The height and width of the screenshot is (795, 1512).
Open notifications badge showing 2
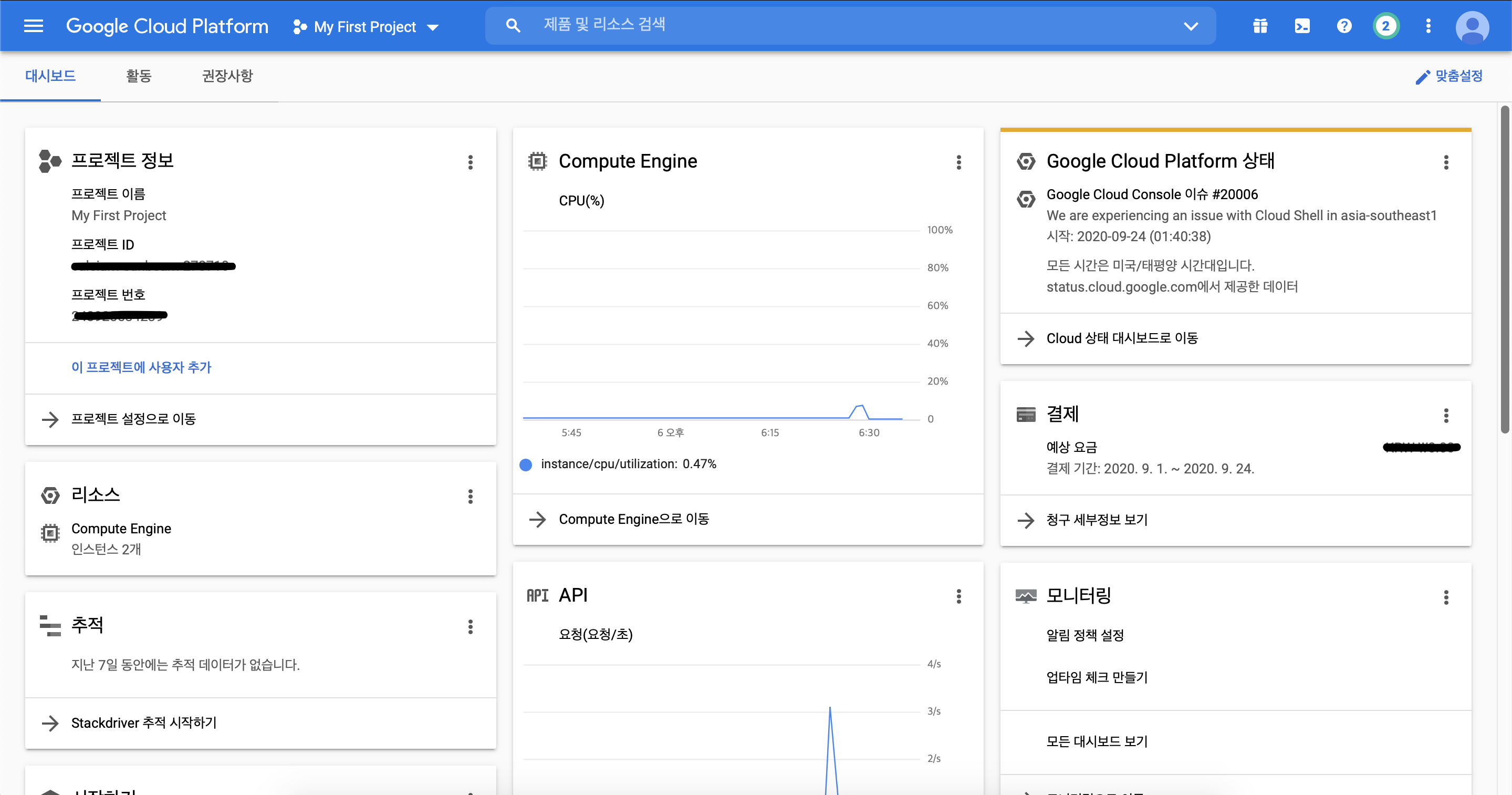pos(1386,26)
